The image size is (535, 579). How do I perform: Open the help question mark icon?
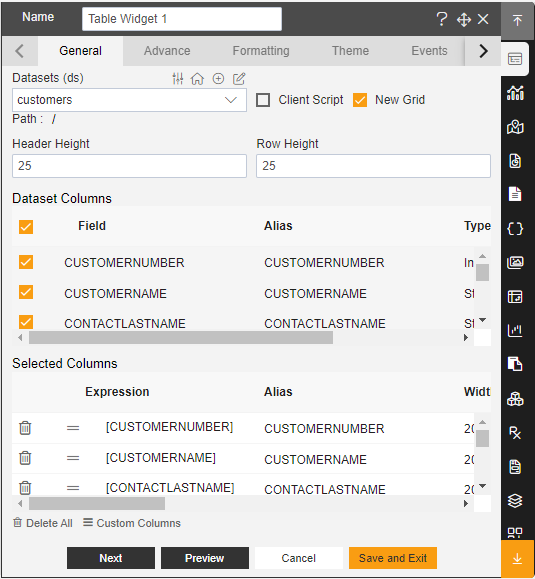pyautogui.click(x=442, y=19)
